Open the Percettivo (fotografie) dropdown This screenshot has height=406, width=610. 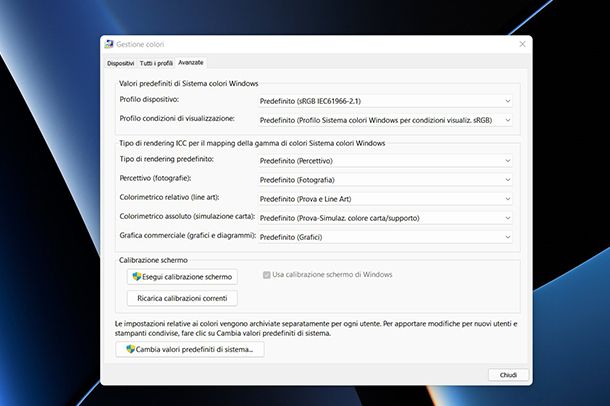tap(385, 180)
